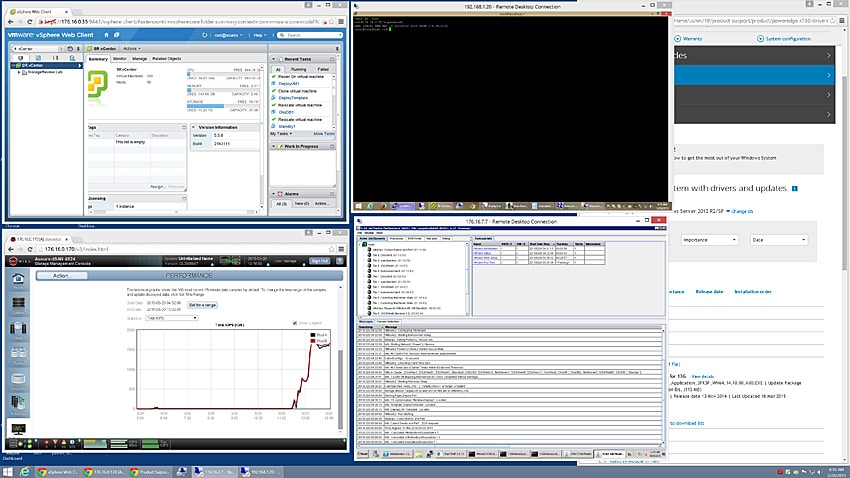Image resolution: width=850 pixels, height=478 pixels.
Task: Switch to the vSphere Web Client taskbar button
Action: 59,472
